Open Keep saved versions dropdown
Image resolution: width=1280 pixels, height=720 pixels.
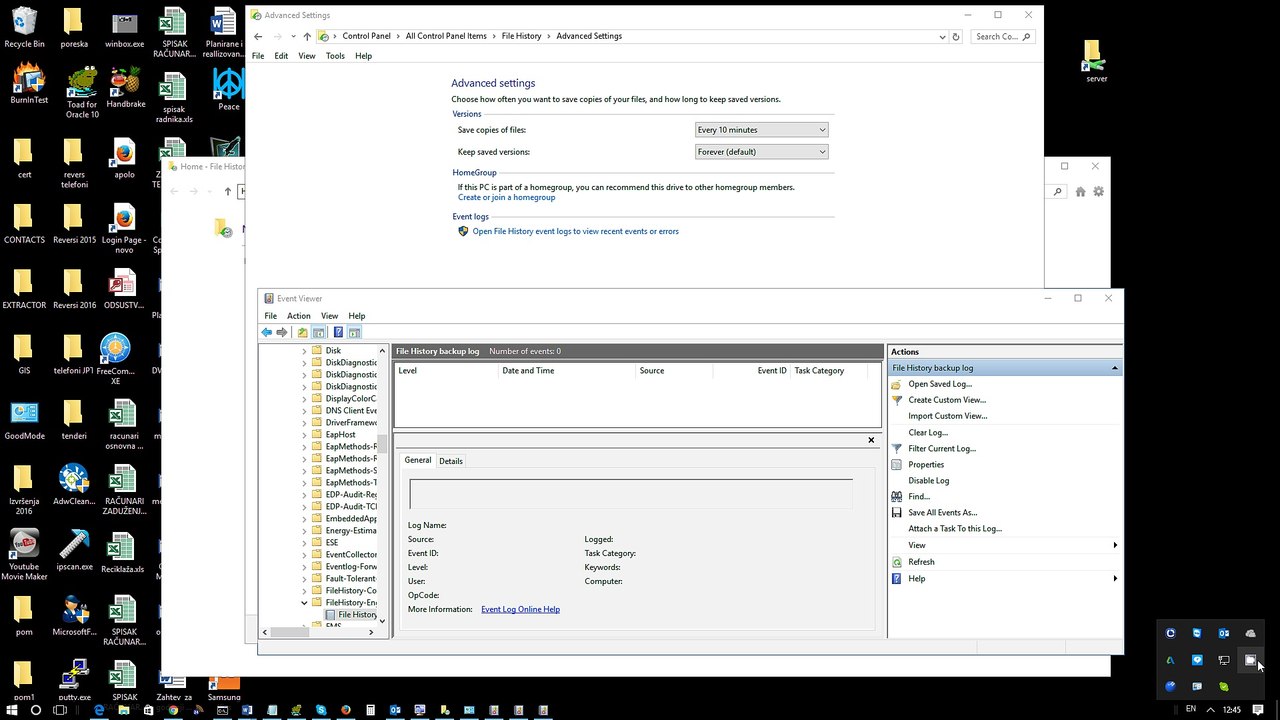coord(762,152)
